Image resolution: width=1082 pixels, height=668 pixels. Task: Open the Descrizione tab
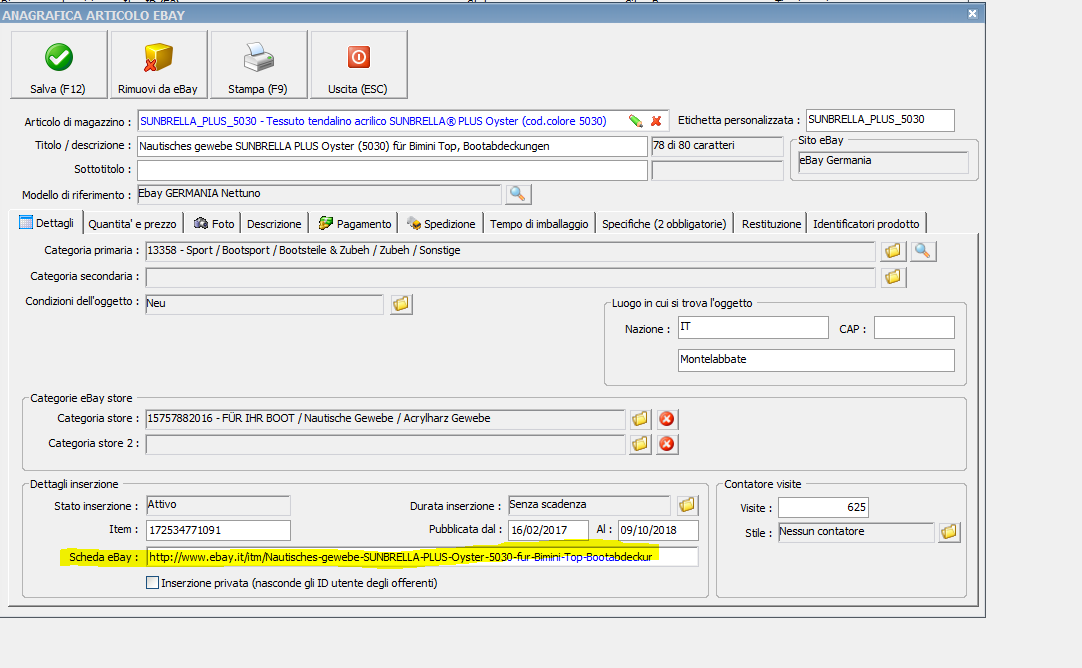[x=274, y=224]
